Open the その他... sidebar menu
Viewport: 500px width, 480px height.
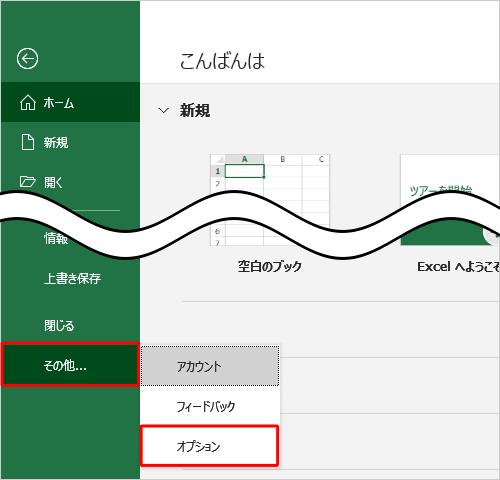click(70, 365)
